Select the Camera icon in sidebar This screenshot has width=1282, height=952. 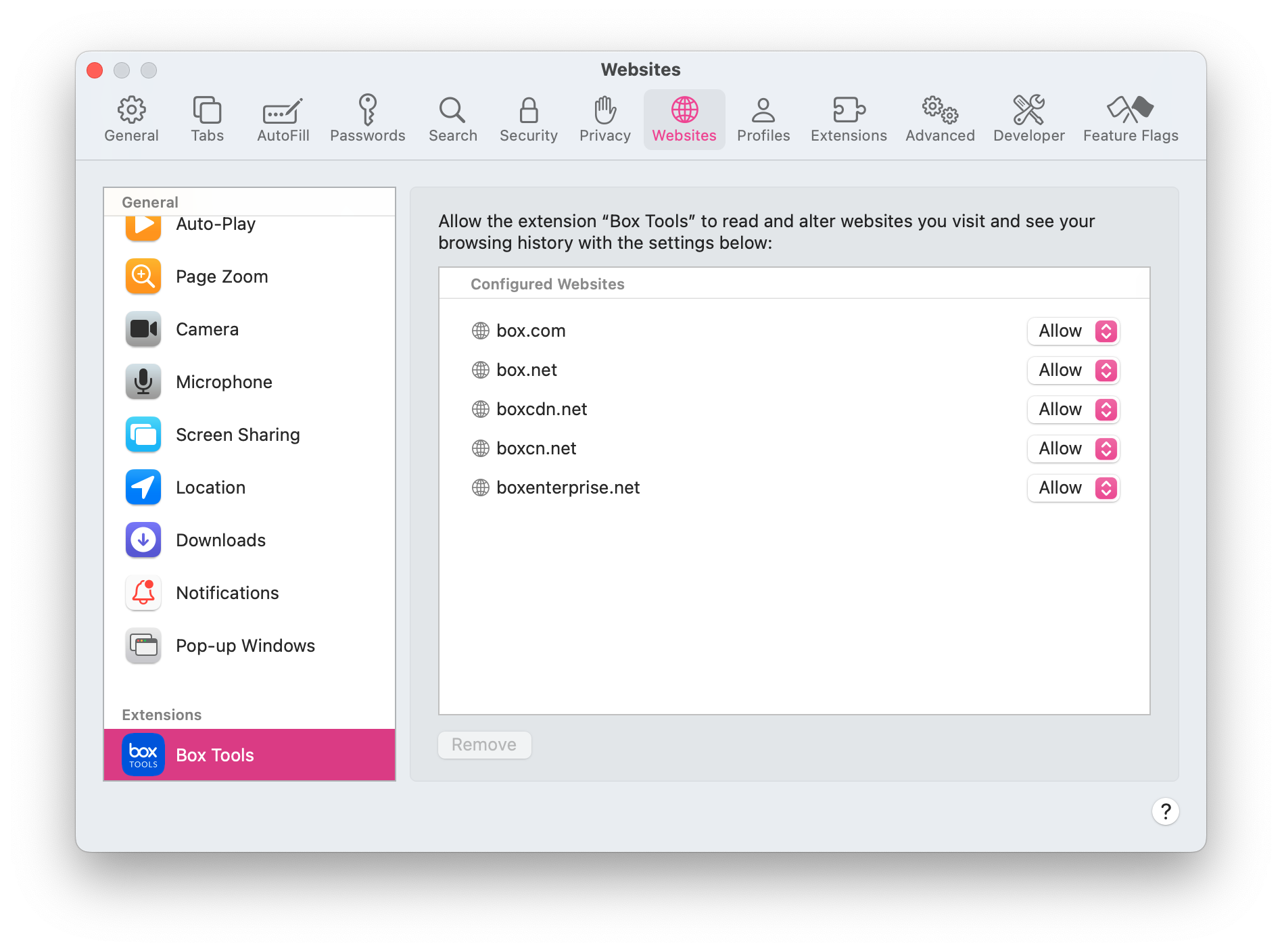click(x=143, y=329)
